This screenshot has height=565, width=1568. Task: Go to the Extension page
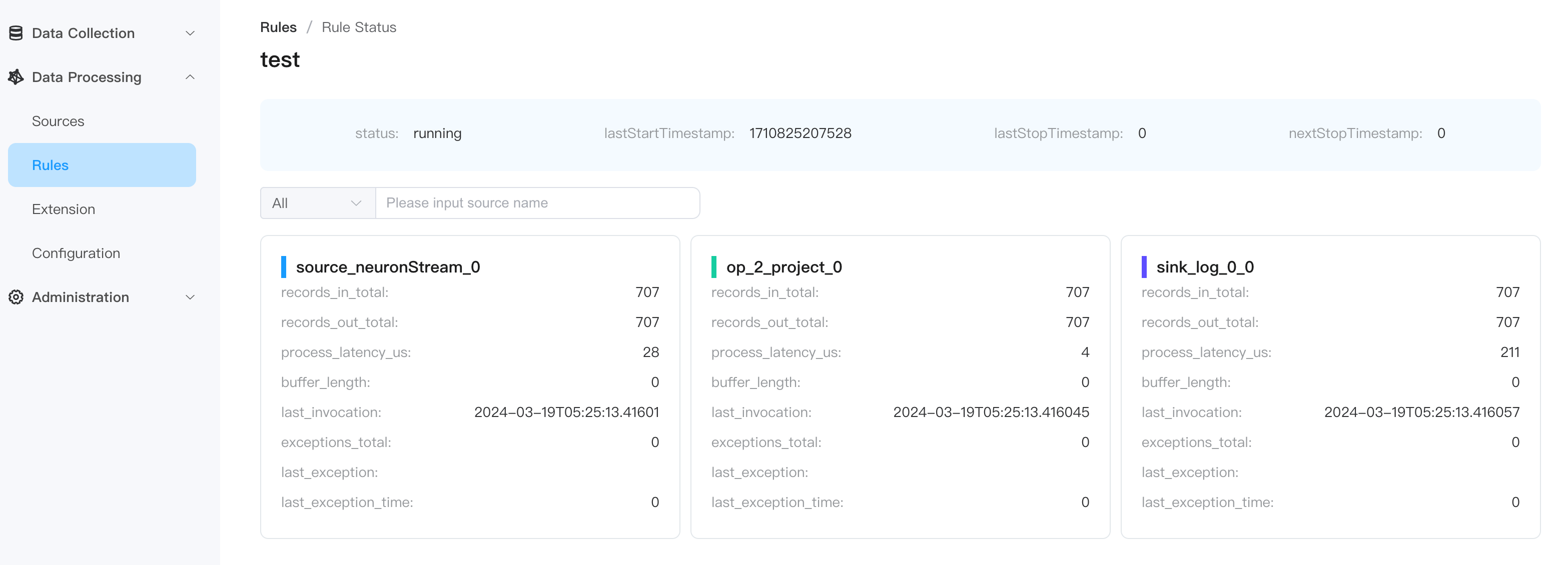[64, 209]
